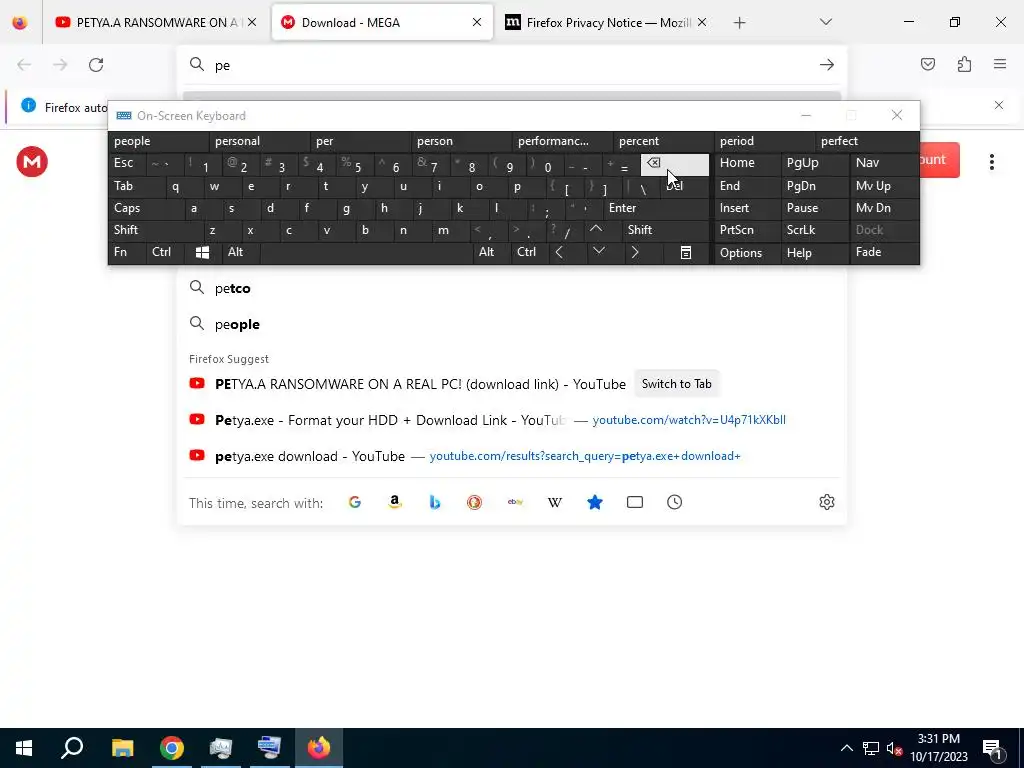
Task: Click the context menu key on On-Screen Keyboard
Action: click(x=686, y=253)
